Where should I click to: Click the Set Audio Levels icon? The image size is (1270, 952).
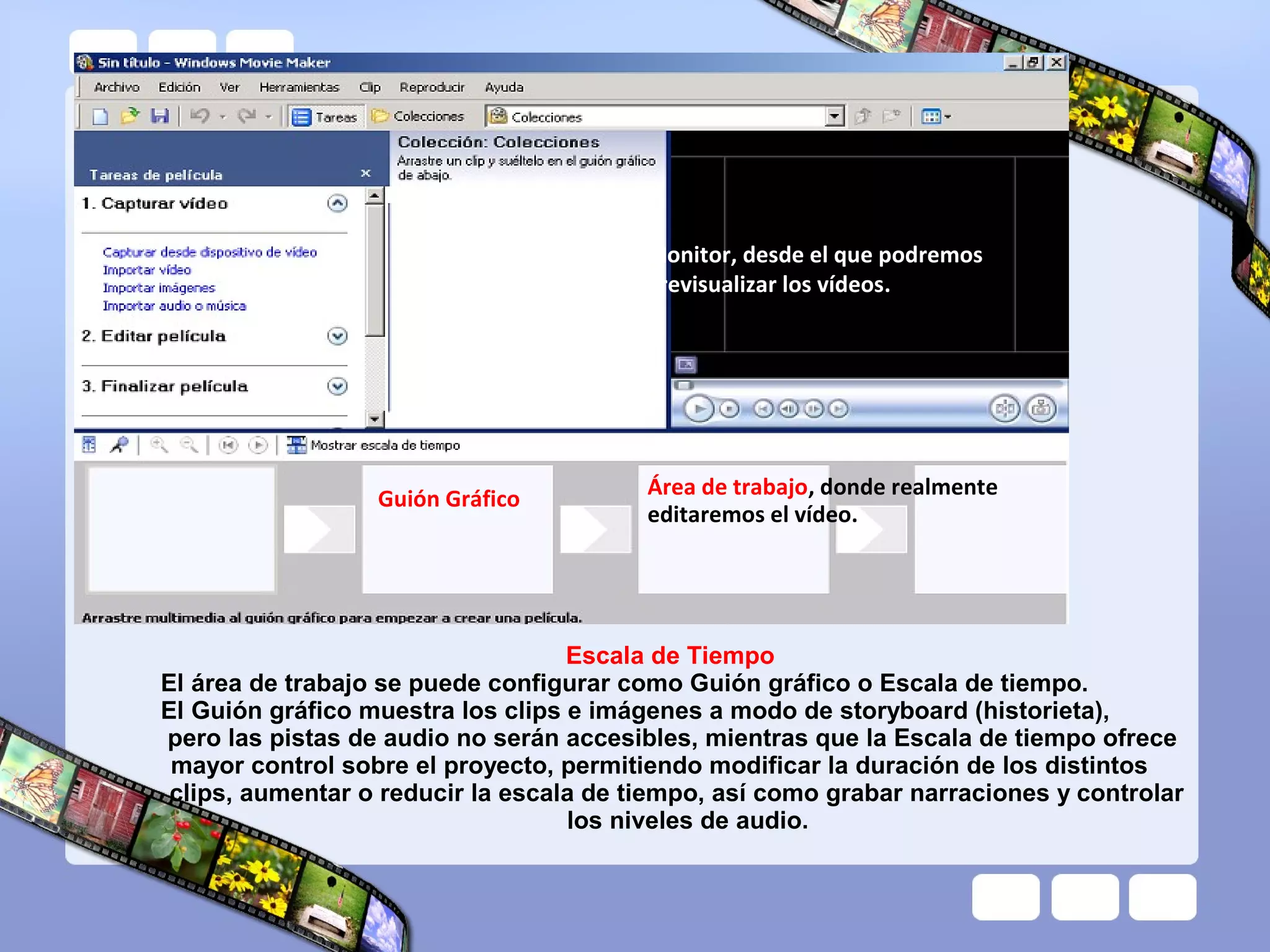[x=89, y=445]
